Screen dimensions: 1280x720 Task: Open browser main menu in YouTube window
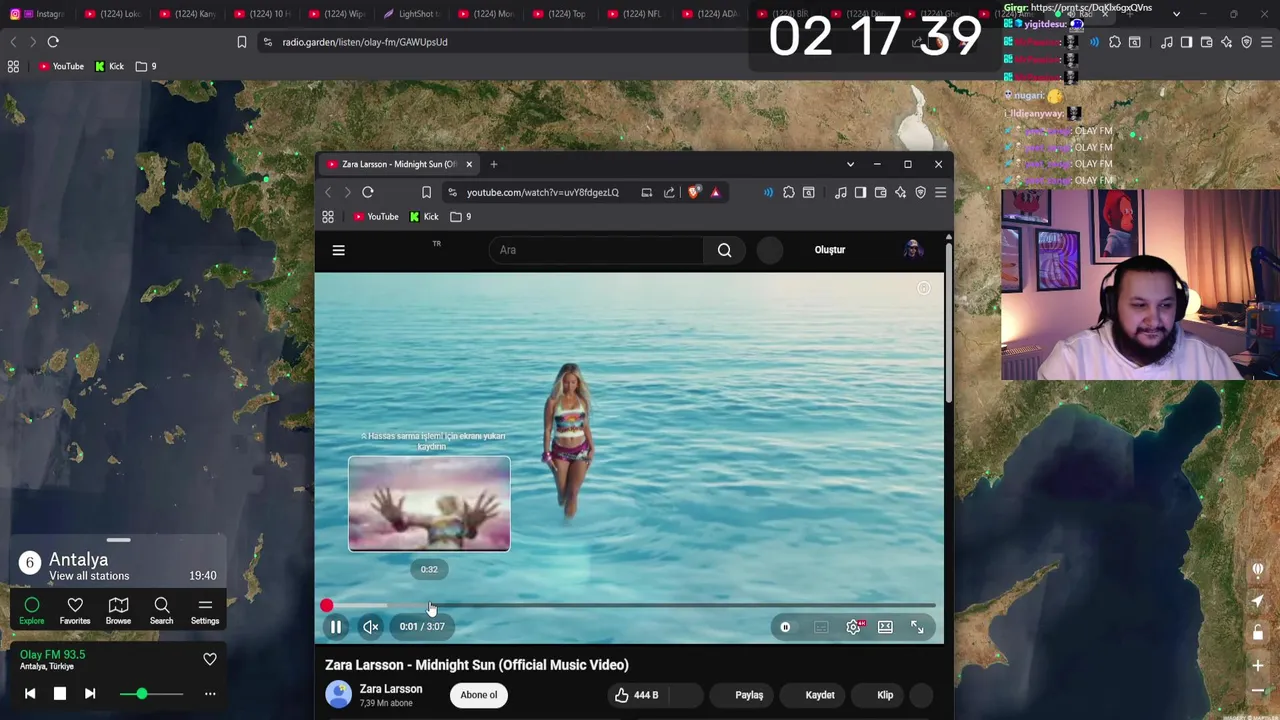click(x=940, y=192)
